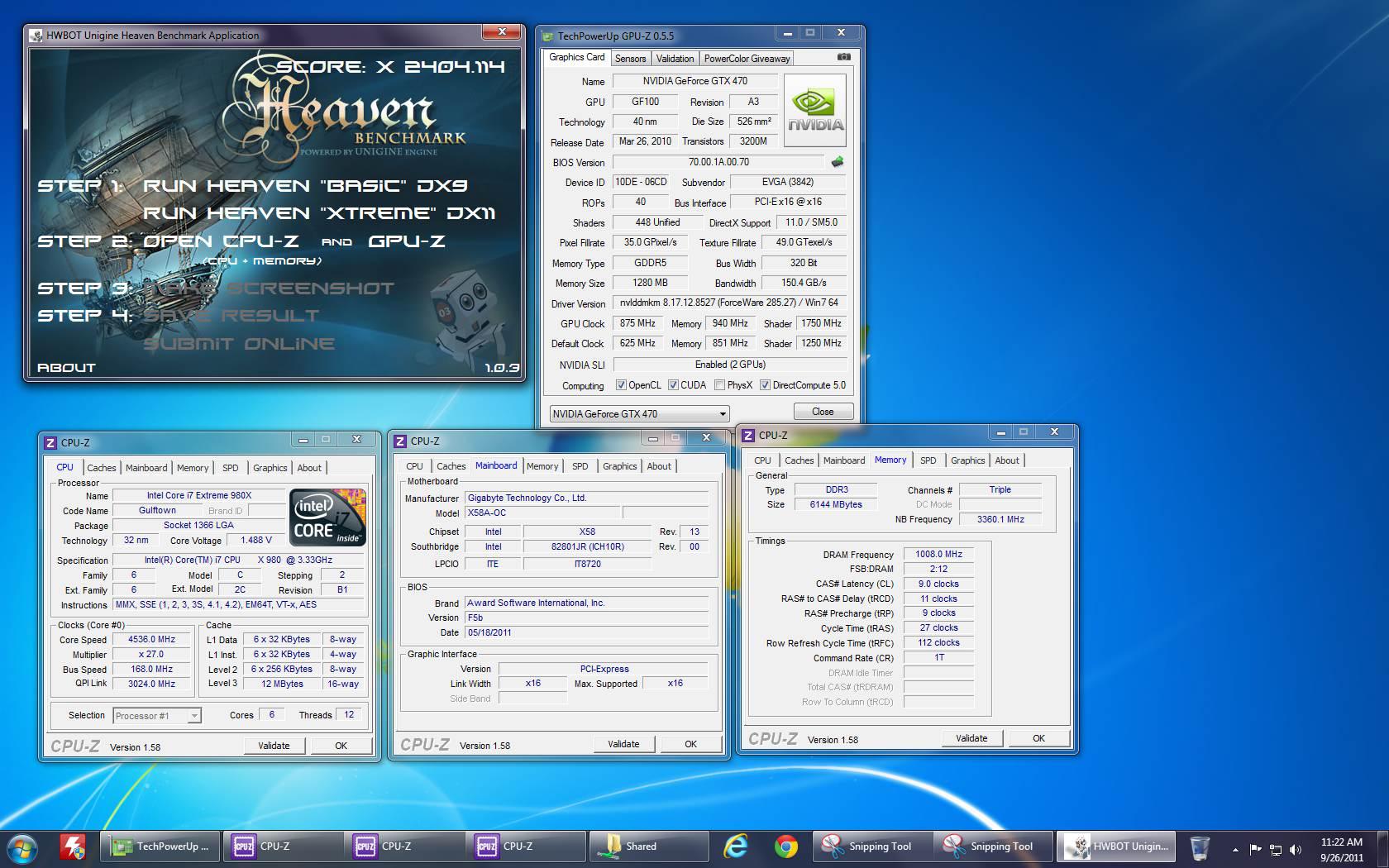Click the GPU-Z link in HWBOT step 2
The width and height of the screenshot is (1389, 868).
point(407,241)
